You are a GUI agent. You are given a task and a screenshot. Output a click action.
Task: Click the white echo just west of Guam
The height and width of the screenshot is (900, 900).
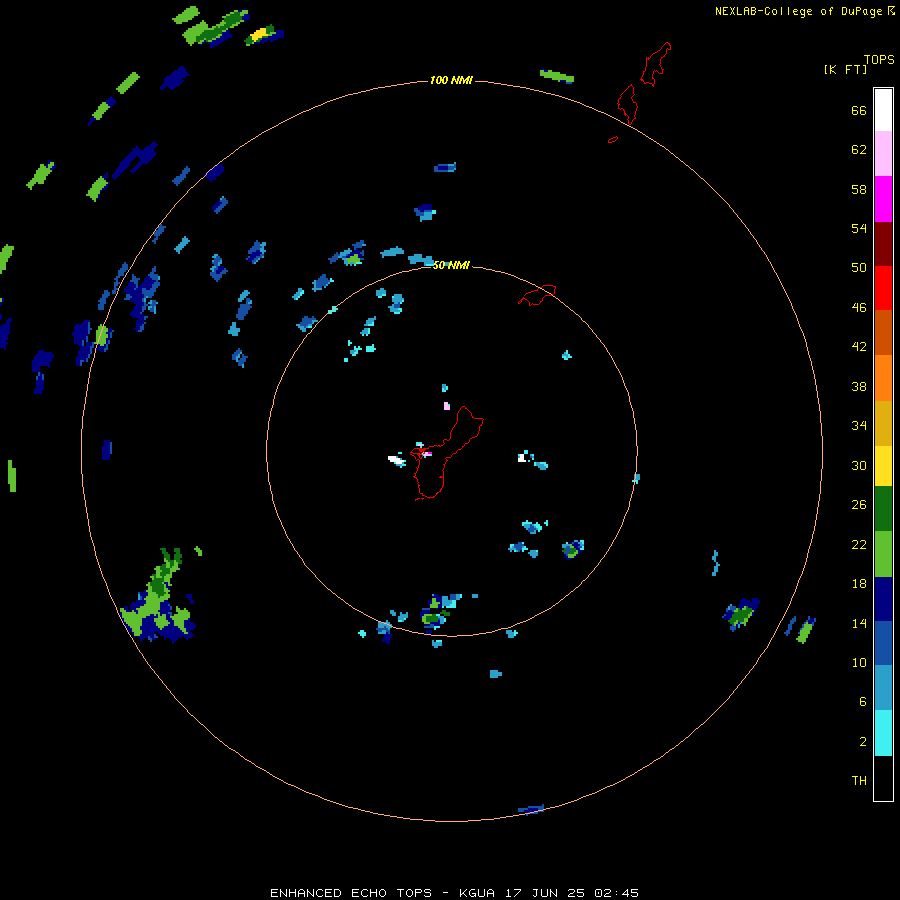point(396,460)
